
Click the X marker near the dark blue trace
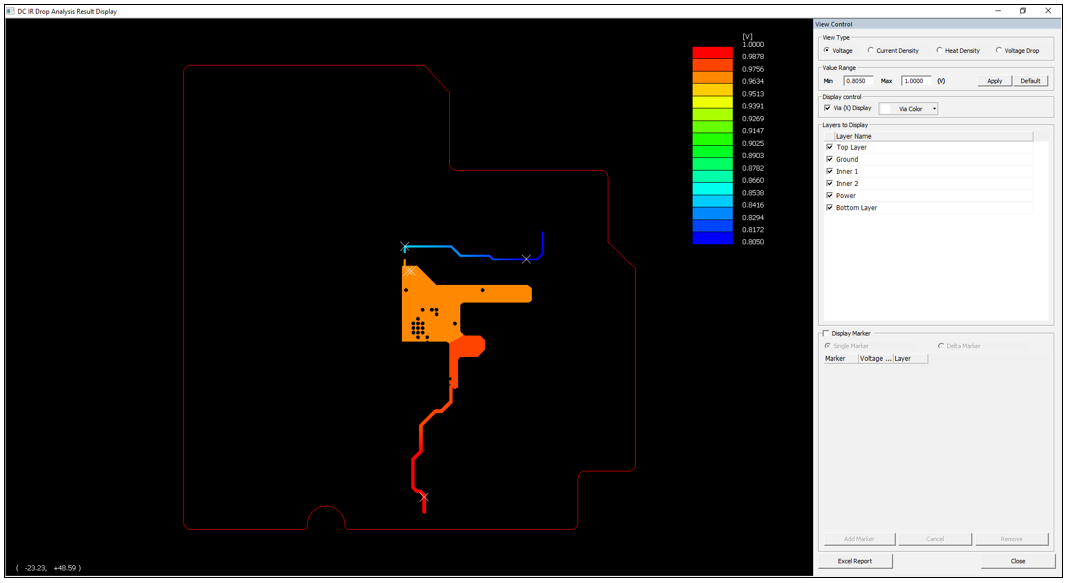(527, 259)
